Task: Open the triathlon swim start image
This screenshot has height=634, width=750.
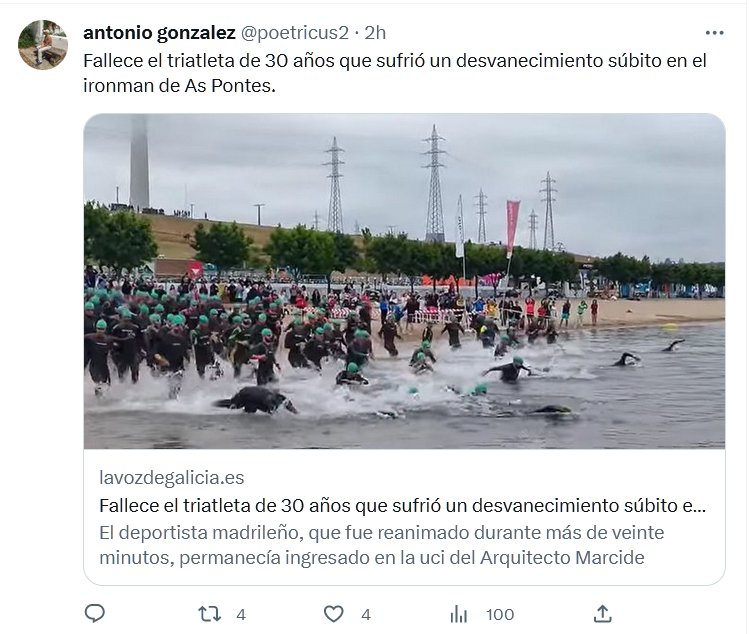Action: click(405, 281)
